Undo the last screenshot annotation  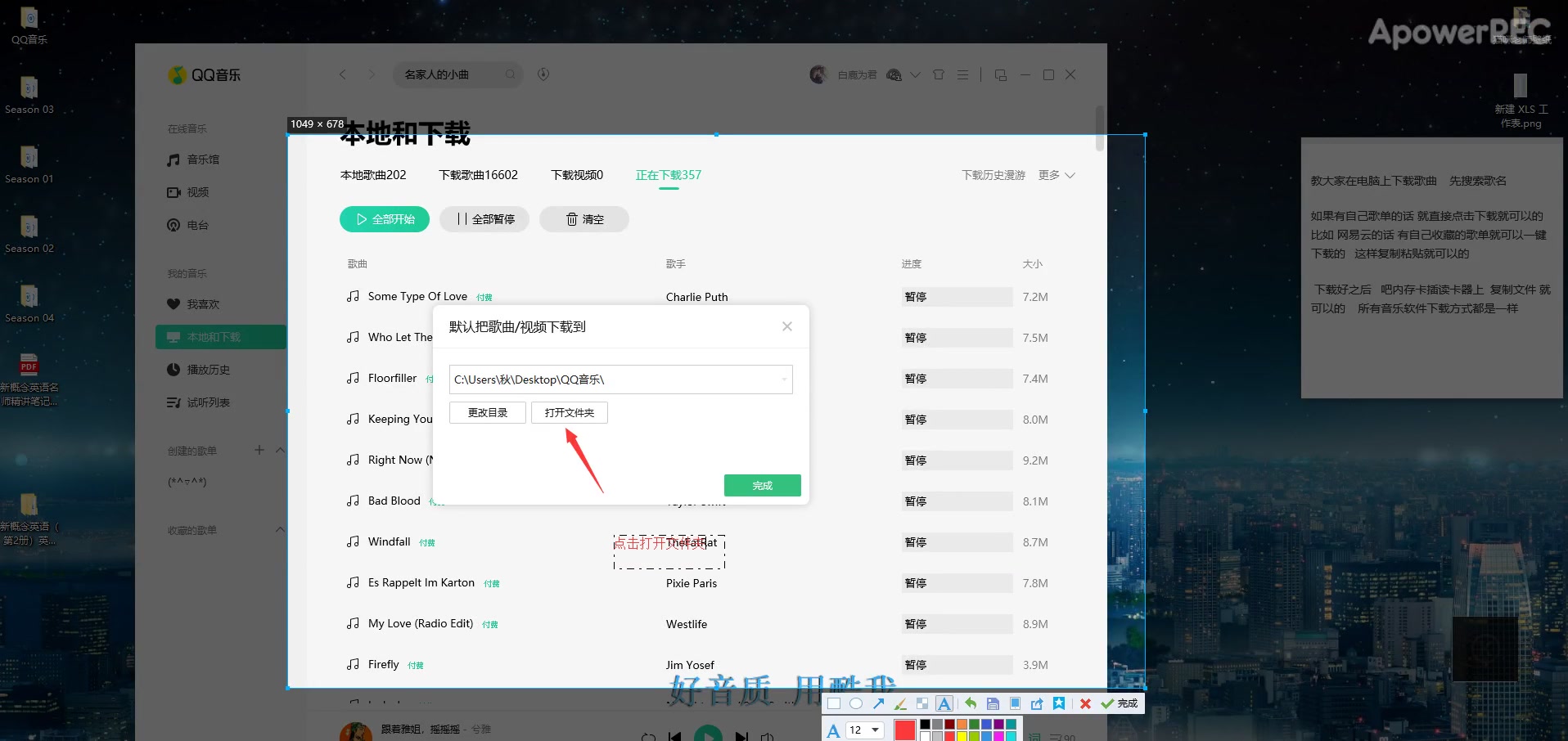[x=971, y=703]
